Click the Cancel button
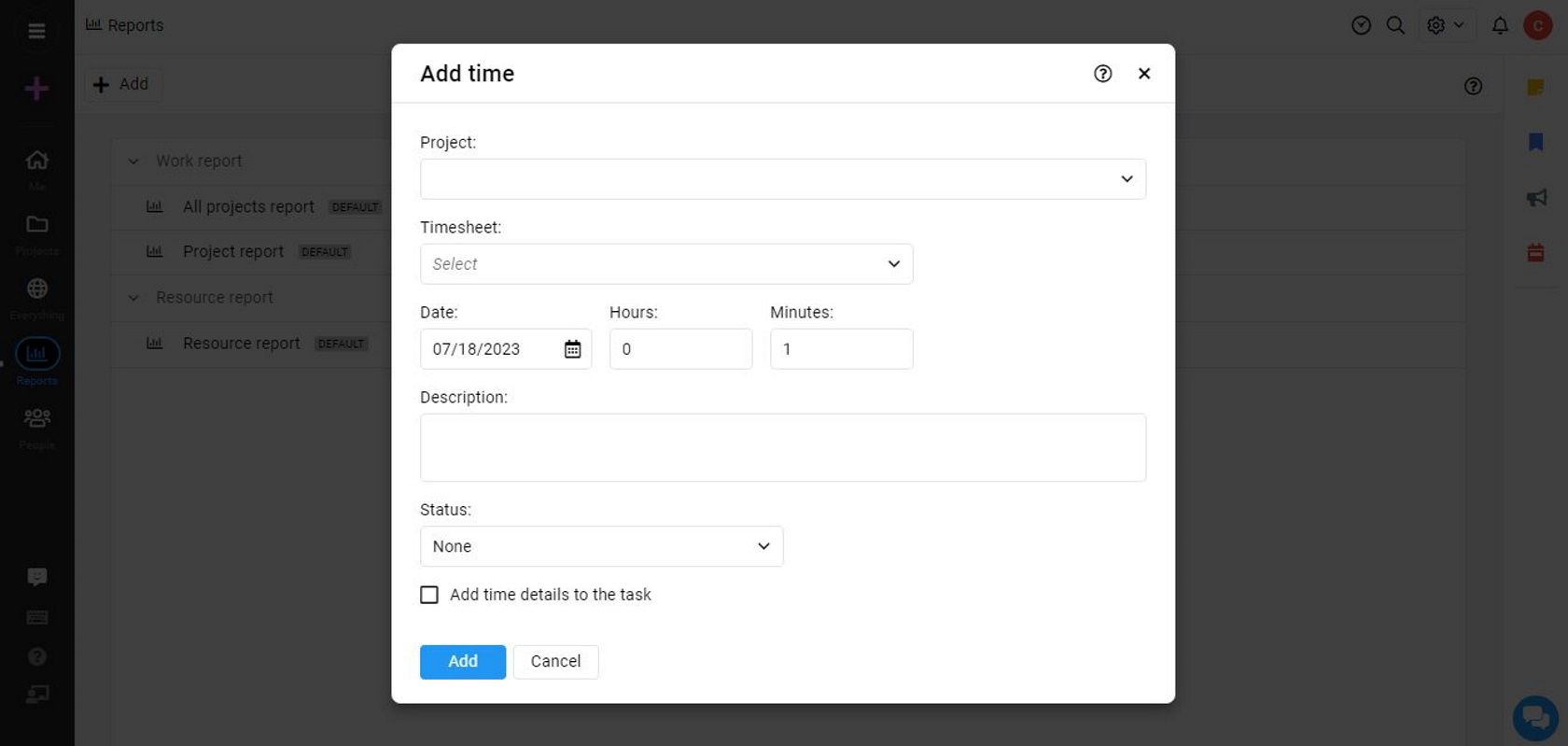The width and height of the screenshot is (1568, 746). tap(555, 662)
